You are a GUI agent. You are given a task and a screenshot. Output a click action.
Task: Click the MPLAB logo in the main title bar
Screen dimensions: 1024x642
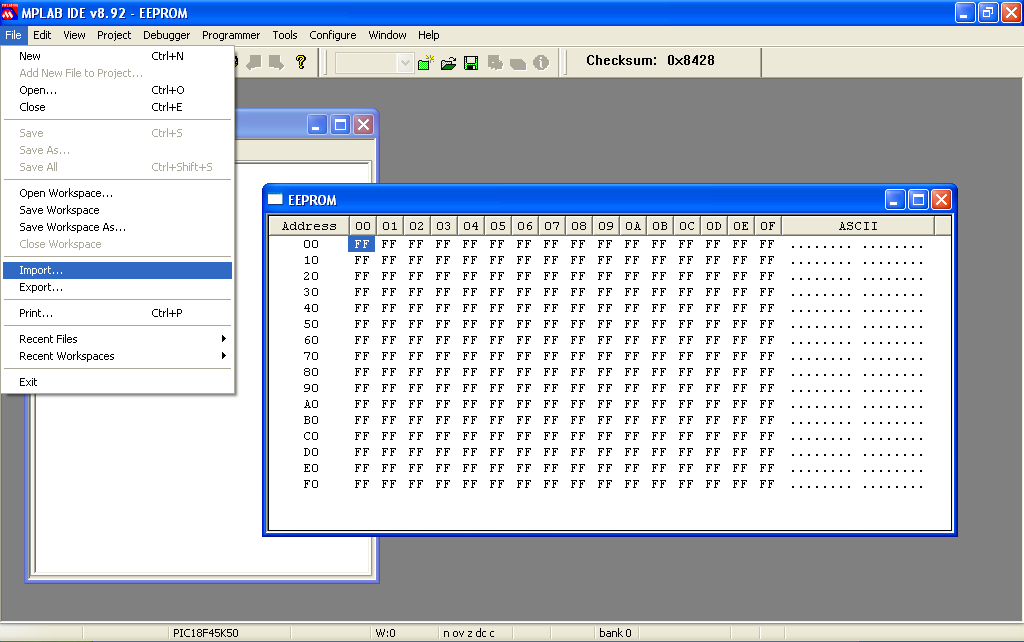(x=10, y=12)
